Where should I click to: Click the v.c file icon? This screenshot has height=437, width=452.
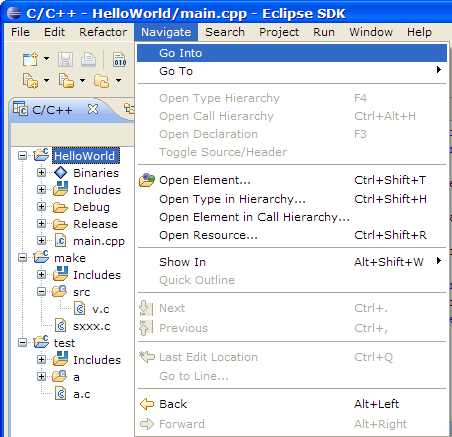[80, 309]
